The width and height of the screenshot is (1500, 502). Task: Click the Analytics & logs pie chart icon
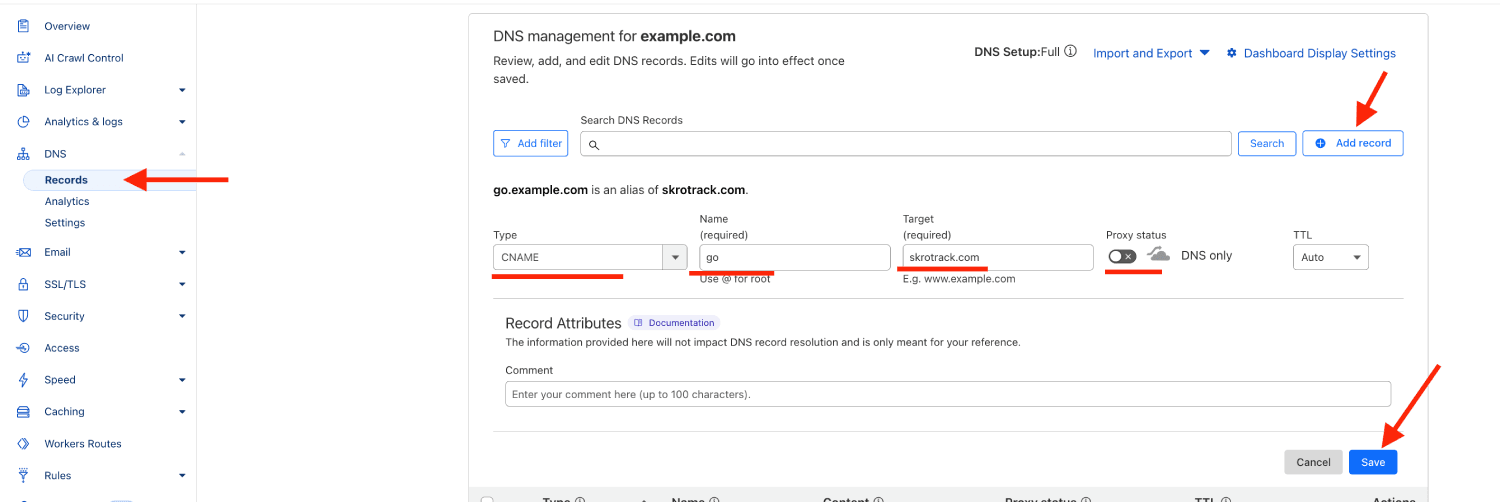(x=23, y=122)
